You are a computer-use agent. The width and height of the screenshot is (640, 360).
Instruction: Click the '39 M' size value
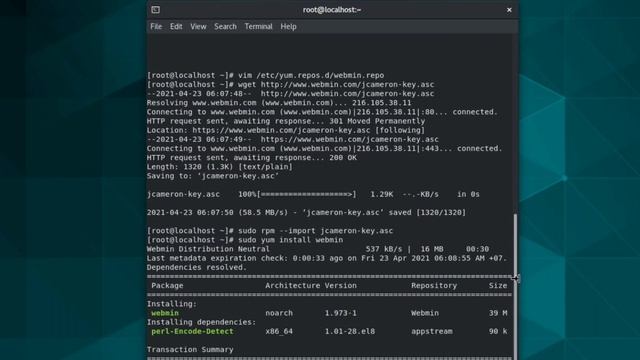(498, 313)
